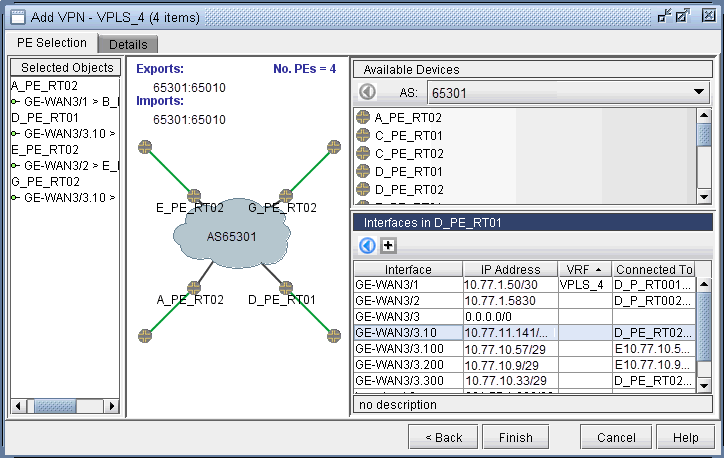Click the Interface column header
Viewport: 724px width, 458px height.
(407, 270)
